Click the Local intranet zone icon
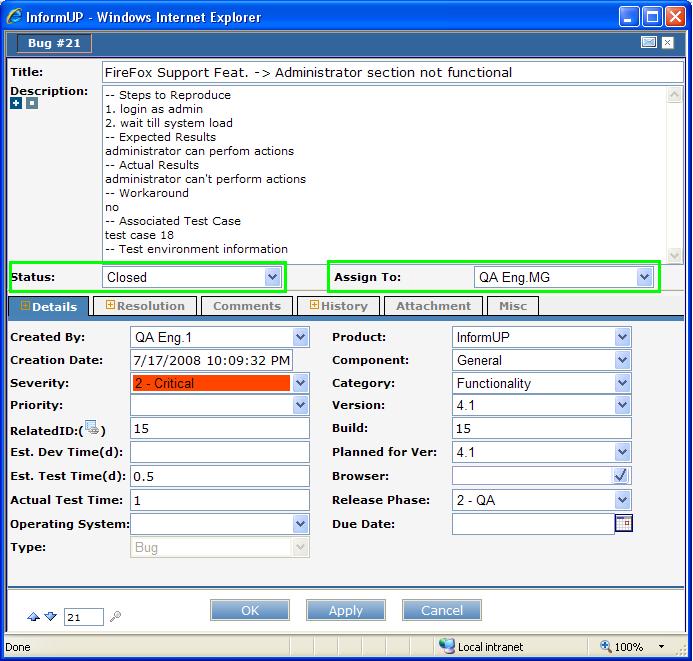 point(447,646)
